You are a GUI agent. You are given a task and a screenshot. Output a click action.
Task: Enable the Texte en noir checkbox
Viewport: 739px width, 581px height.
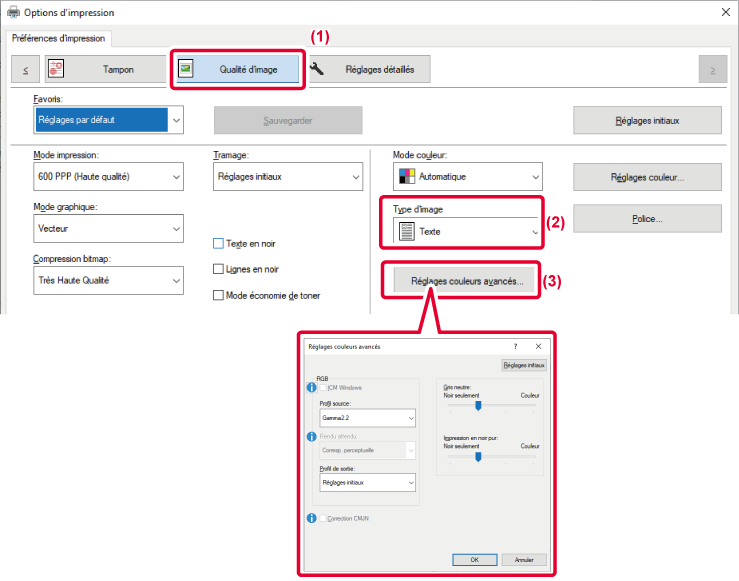[x=218, y=244]
